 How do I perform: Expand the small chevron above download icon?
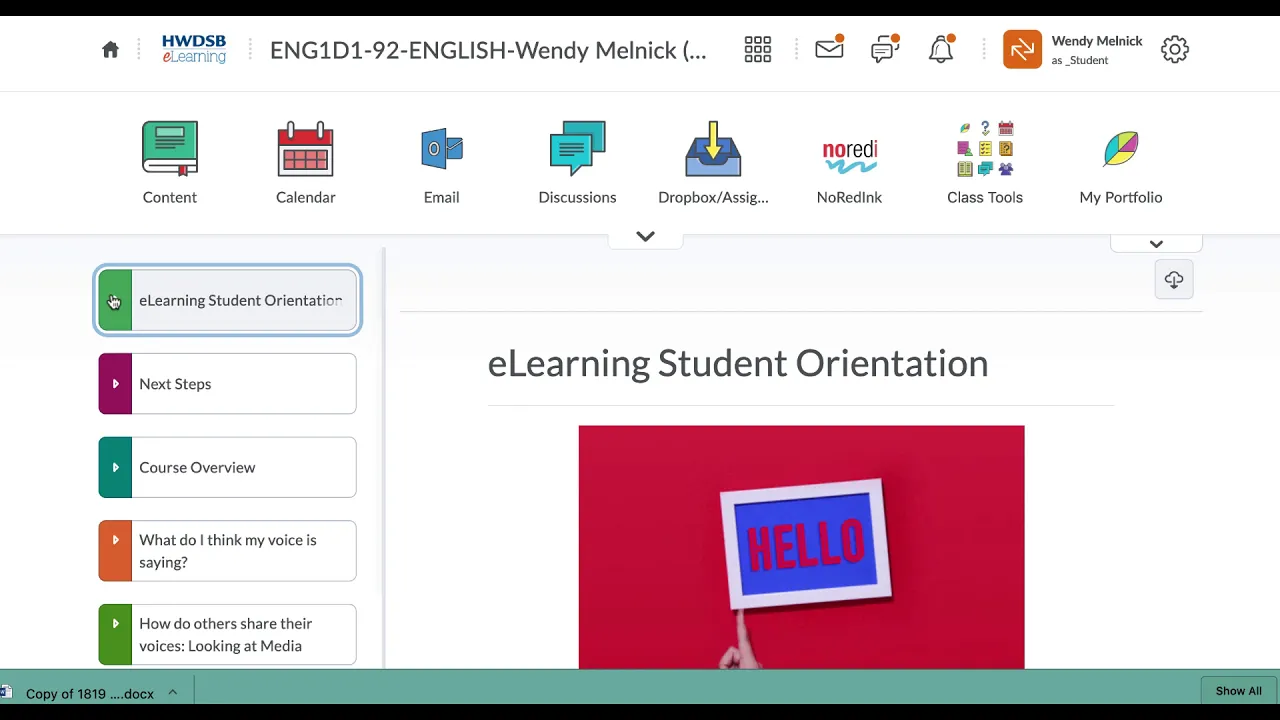[1156, 244]
